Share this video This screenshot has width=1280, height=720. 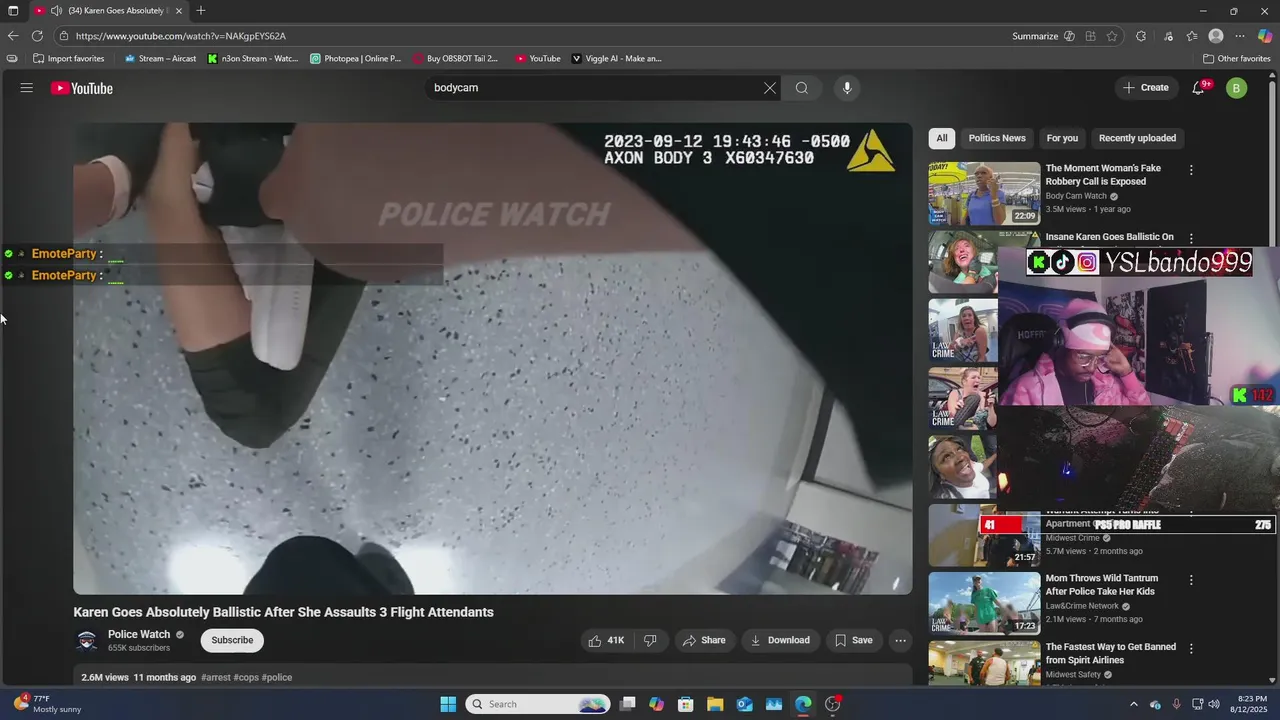coord(704,640)
